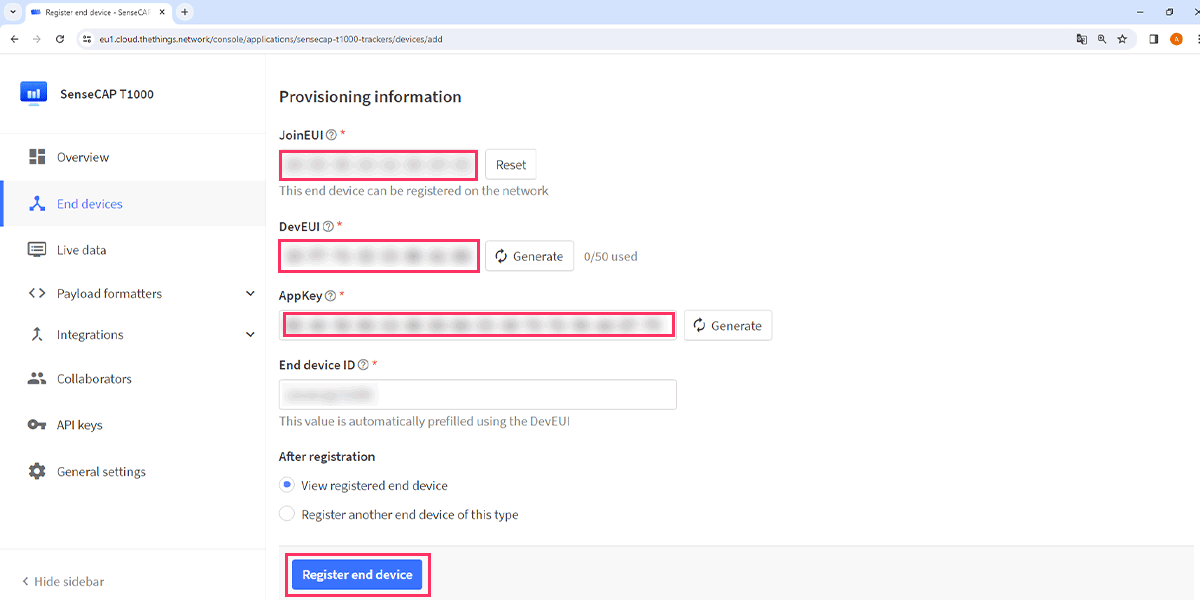
Task: Click the site info icon in address bar
Action: pos(88,39)
